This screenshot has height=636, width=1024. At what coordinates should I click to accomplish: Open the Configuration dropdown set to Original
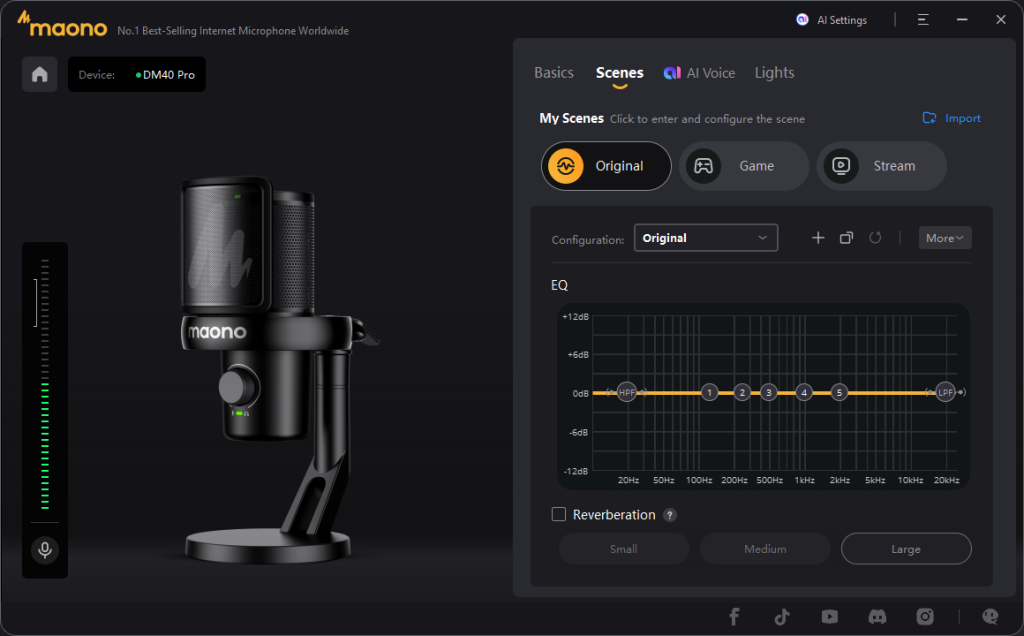point(706,238)
